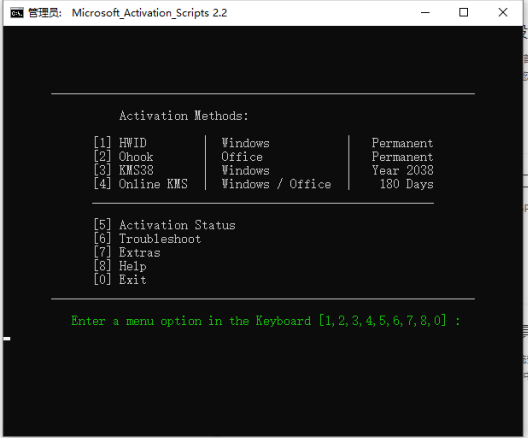Click the green 'Enter a menu option' prompt

[266, 321]
